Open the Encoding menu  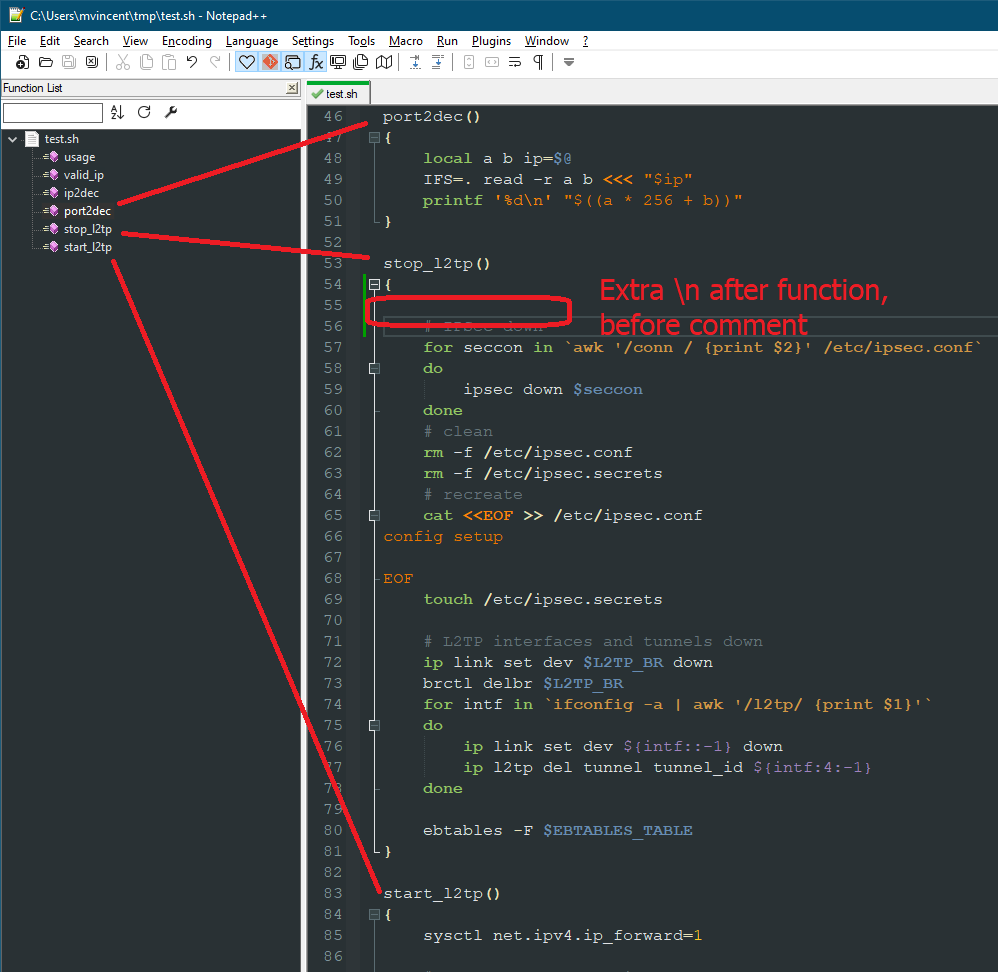click(x=186, y=41)
